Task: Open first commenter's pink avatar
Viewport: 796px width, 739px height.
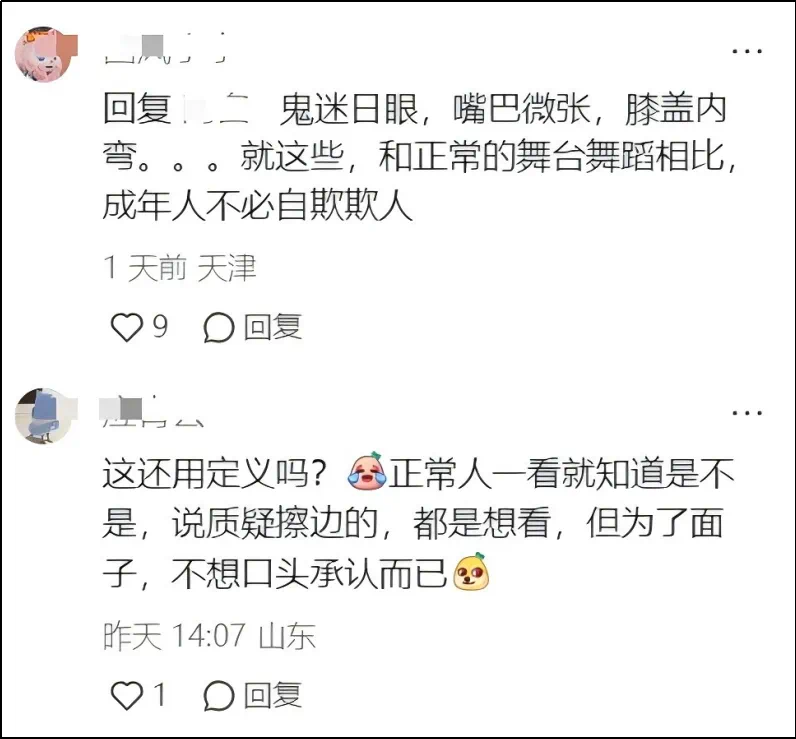Action: 44,54
